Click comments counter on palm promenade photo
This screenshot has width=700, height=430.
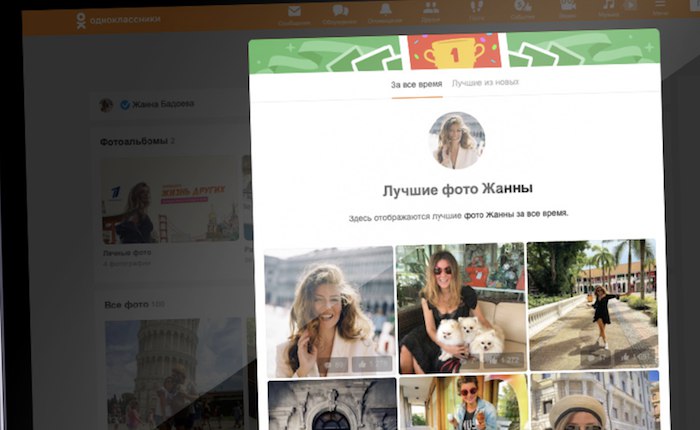596,358
